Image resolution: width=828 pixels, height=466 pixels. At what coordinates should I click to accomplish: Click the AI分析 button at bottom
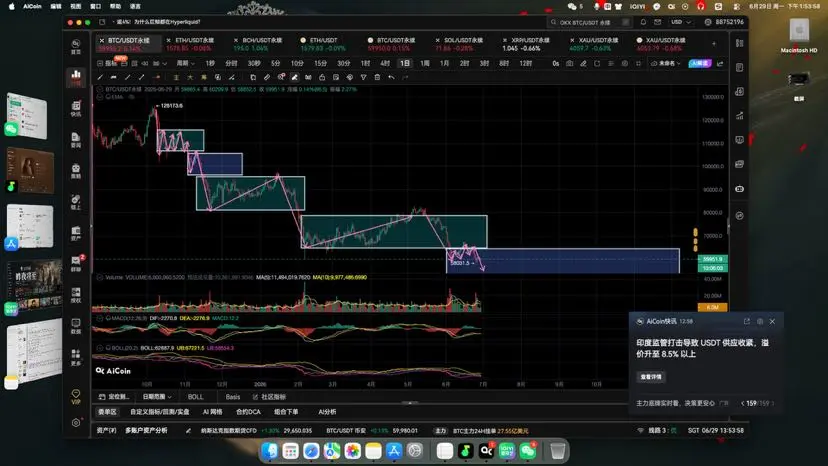327,412
